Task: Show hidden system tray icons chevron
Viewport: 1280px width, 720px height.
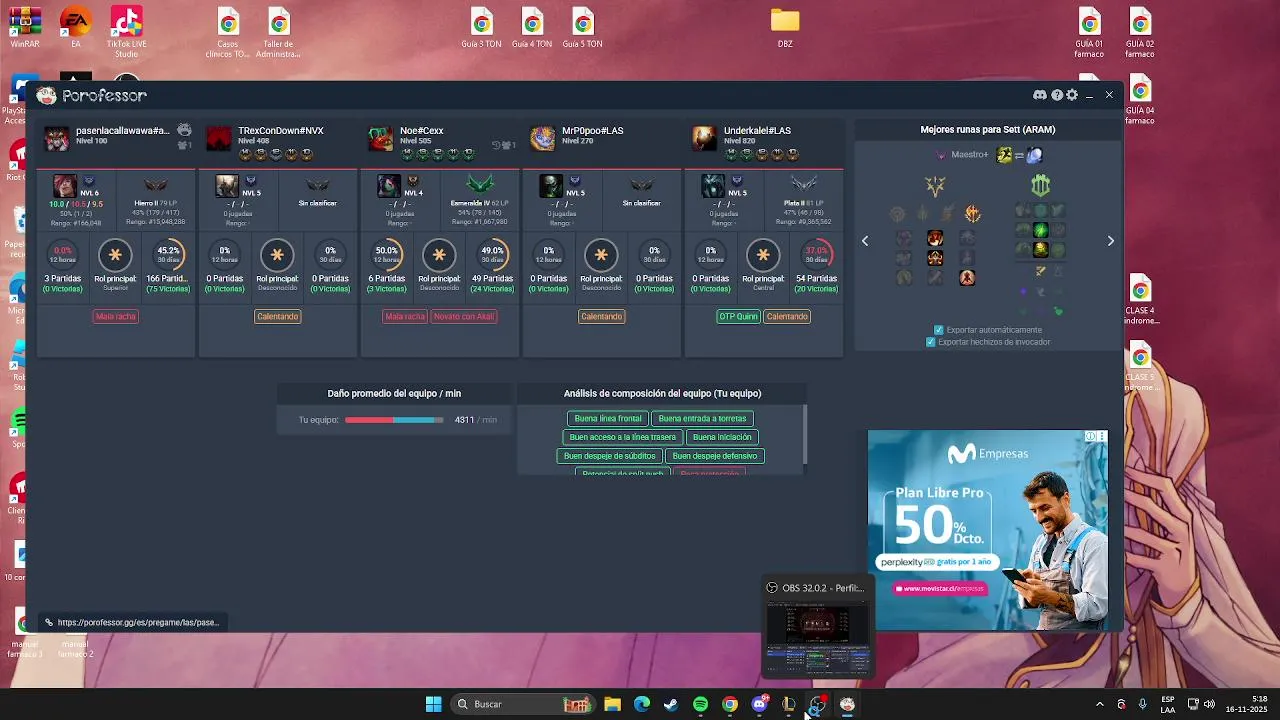Action: (1099, 704)
